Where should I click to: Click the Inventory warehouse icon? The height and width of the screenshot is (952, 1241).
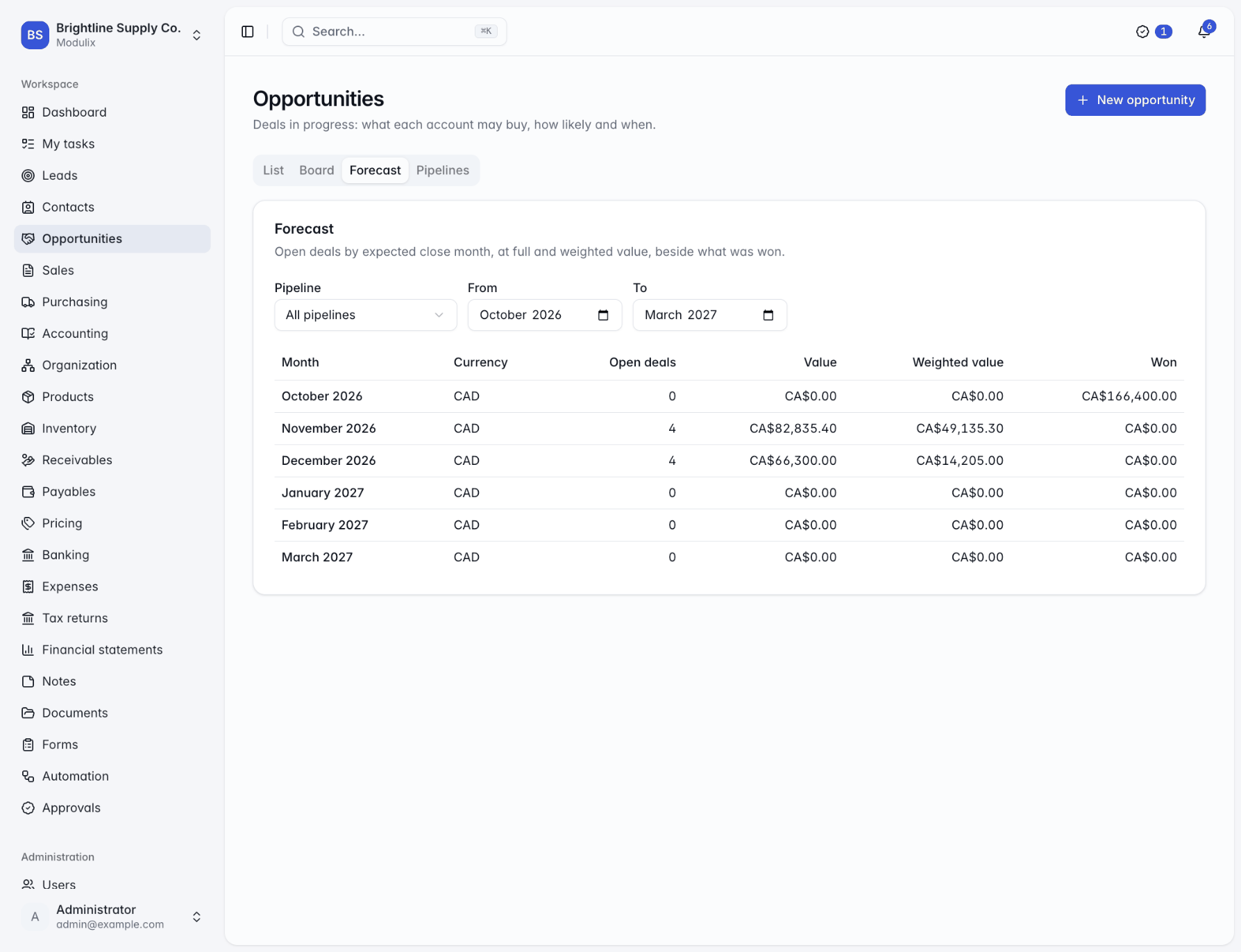point(28,428)
